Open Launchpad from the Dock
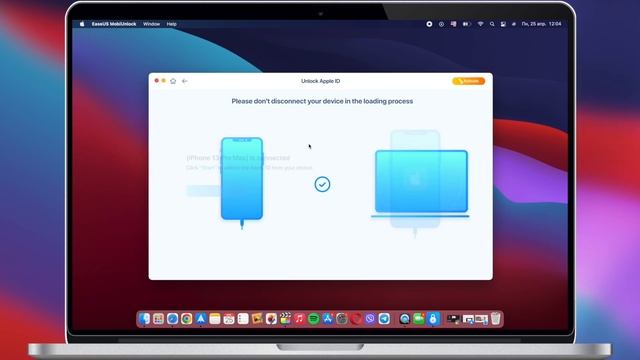The image size is (640, 360). pyautogui.click(x=158, y=319)
